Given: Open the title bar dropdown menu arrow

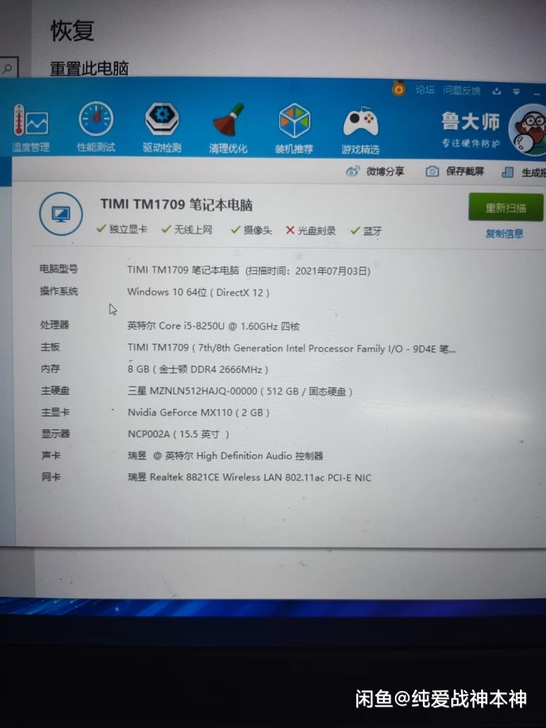Looking at the screenshot, I should click(516, 92).
